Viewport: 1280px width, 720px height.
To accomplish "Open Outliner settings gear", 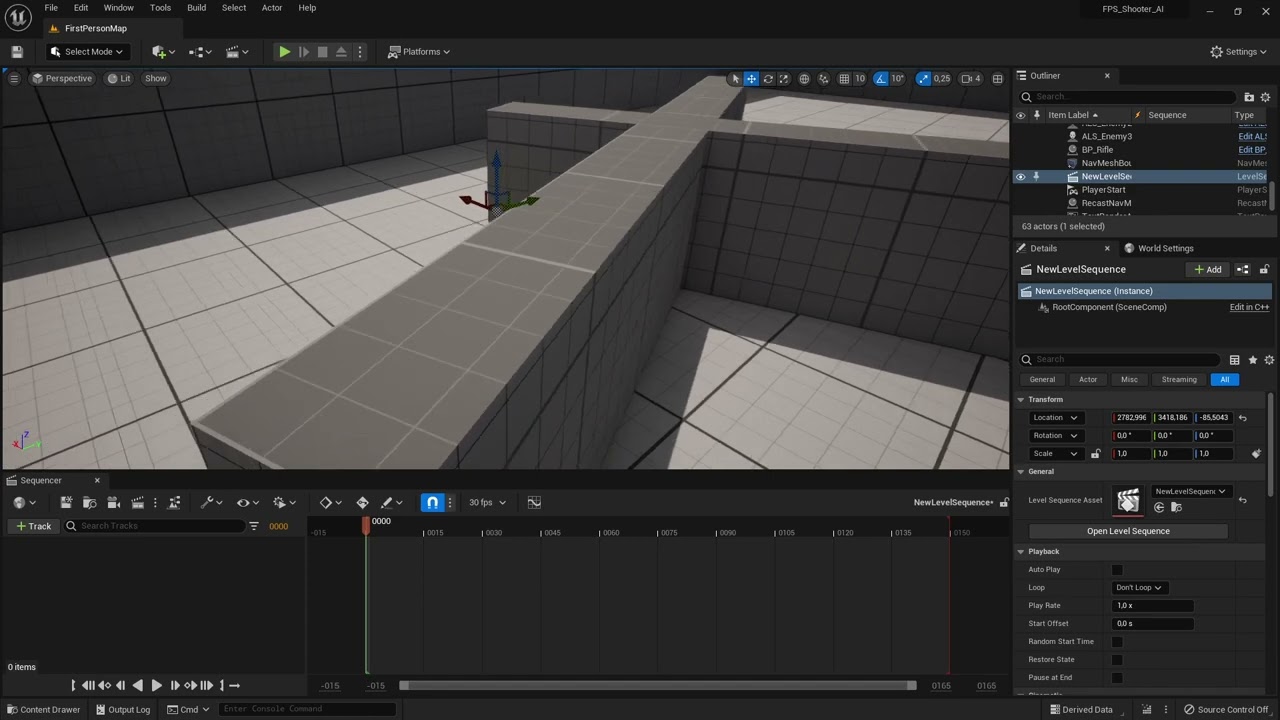I will [x=1265, y=97].
